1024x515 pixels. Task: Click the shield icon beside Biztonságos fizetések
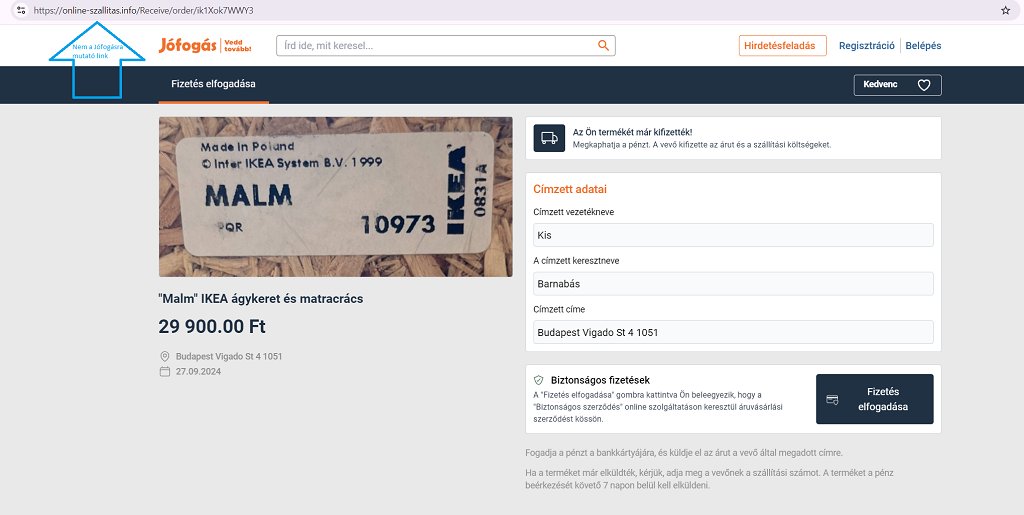538,380
